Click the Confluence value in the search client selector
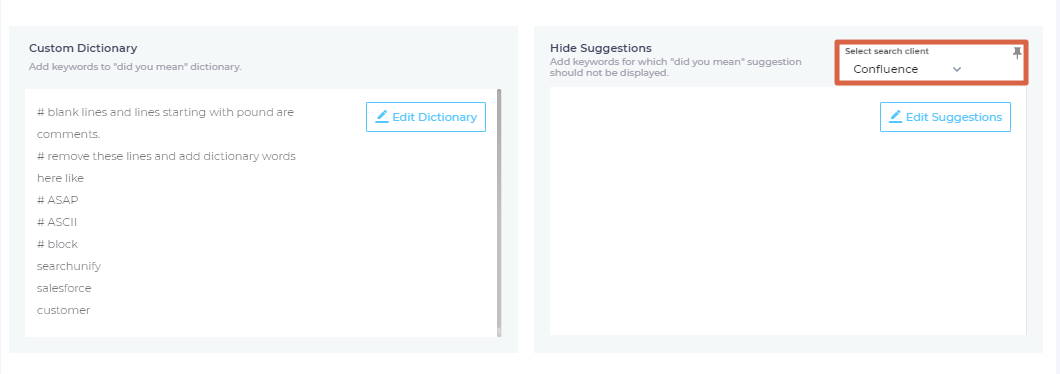Image resolution: width=1060 pixels, height=374 pixels. [x=886, y=69]
